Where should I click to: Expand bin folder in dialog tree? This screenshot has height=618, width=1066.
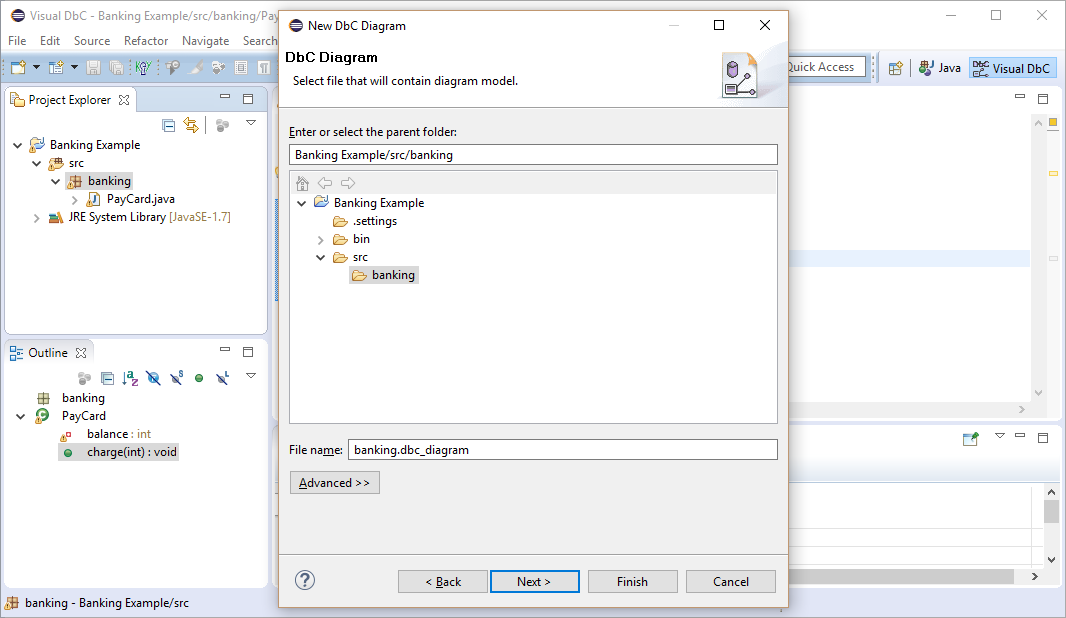[321, 240]
